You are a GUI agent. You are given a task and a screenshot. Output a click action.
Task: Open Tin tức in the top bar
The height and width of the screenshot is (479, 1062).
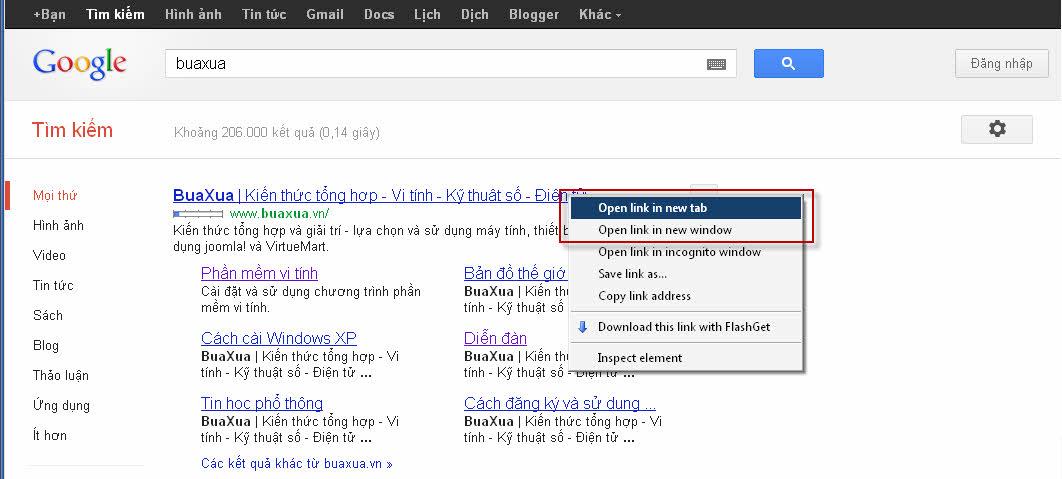pos(264,14)
